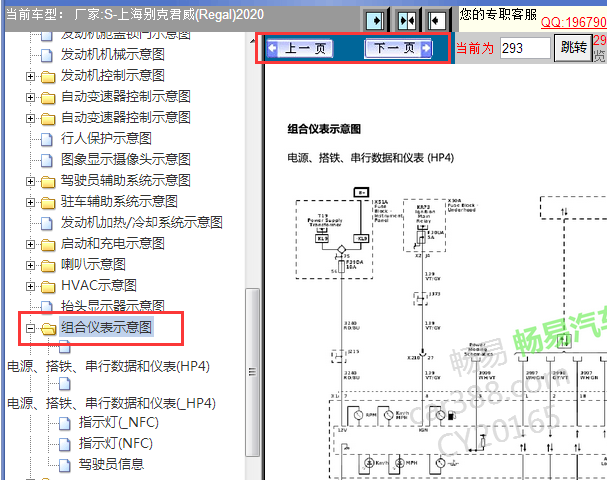Open the QQ customer service link
Image resolution: width=607 pixels, height=480 pixels.
(x=573, y=22)
